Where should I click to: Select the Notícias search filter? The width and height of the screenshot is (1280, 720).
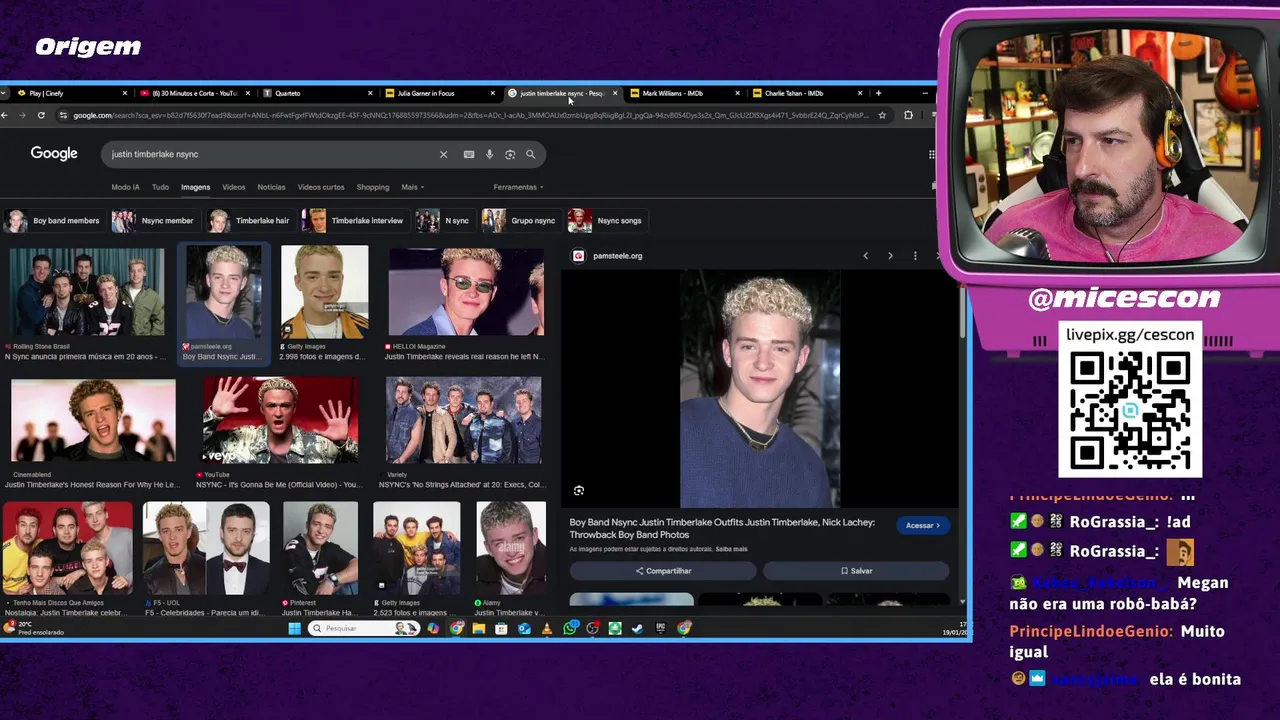pos(271,187)
